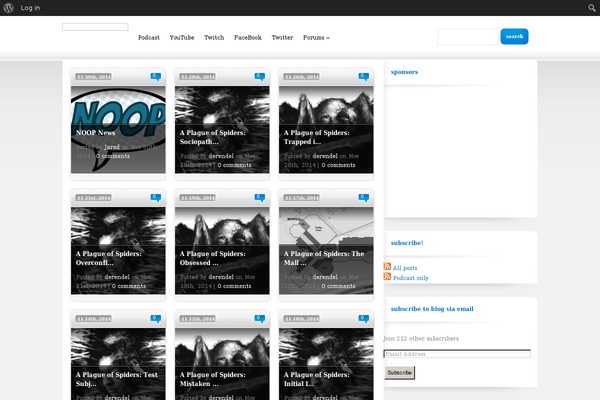Screen dimensions: 600x400
Task: Open A Plague of Spiders: Sociopath post
Action: click(x=213, y=137)
